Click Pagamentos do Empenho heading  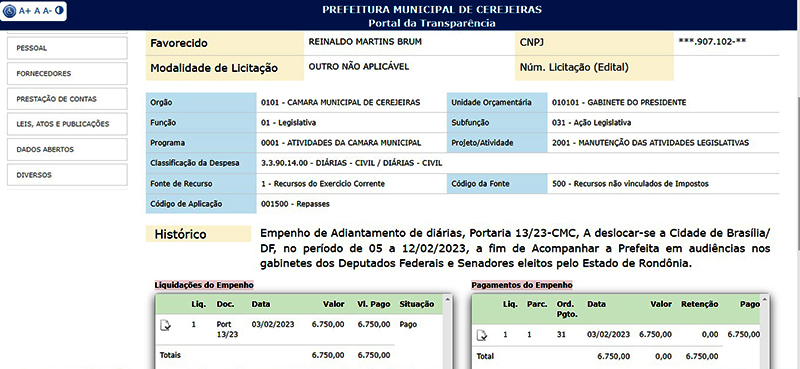pyautogui.click(x=522, y=285)
